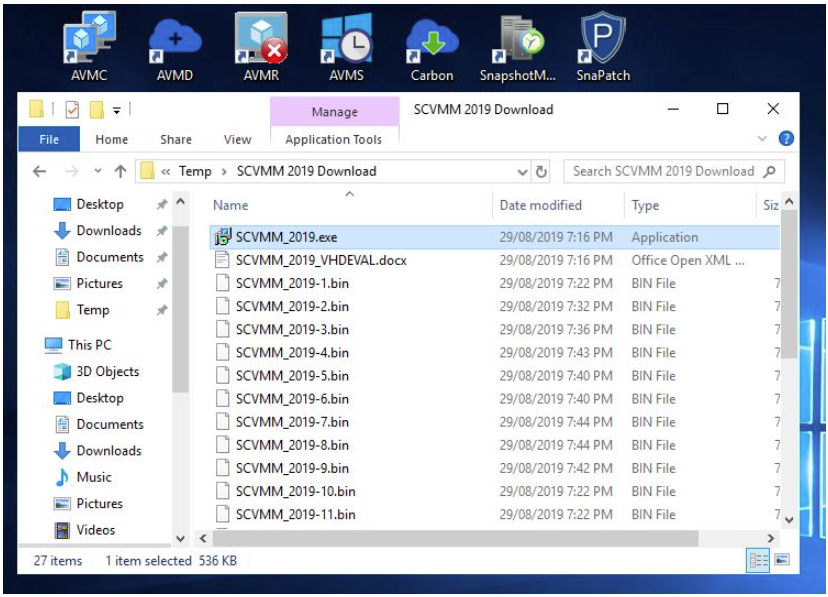828x597 pixels.
Task: Sort files by Date modified column
Action: [x=541, y=205]
